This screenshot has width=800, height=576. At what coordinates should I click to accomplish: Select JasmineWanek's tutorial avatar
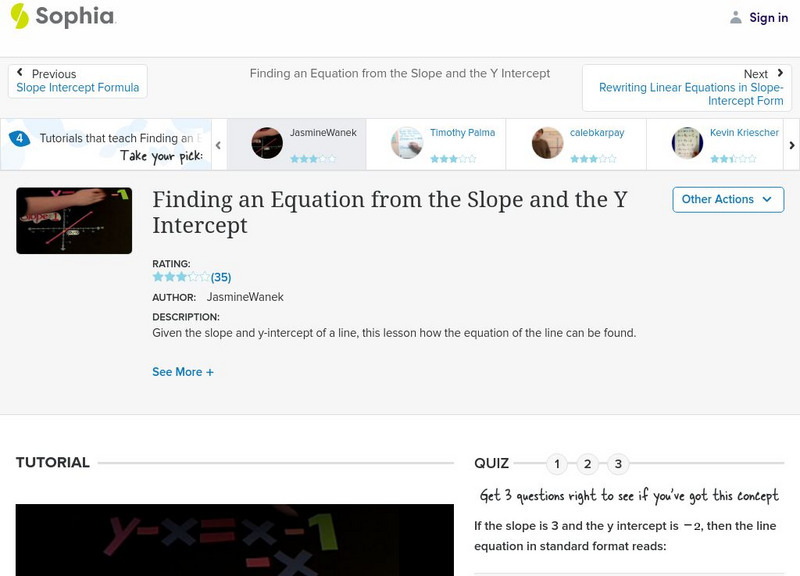tap(267, 143)
